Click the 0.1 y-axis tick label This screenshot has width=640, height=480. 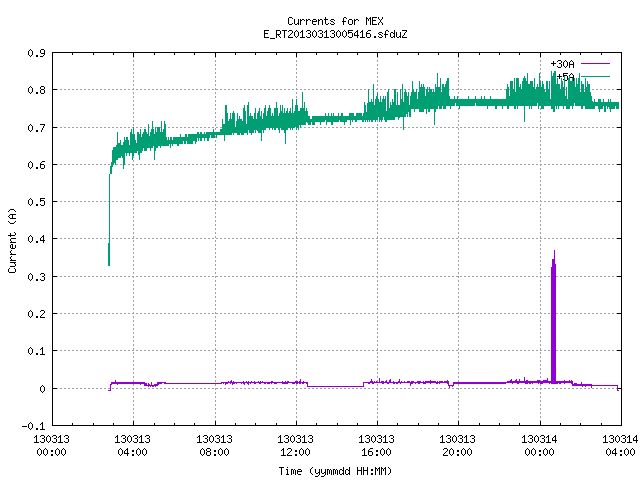[36, 351]
